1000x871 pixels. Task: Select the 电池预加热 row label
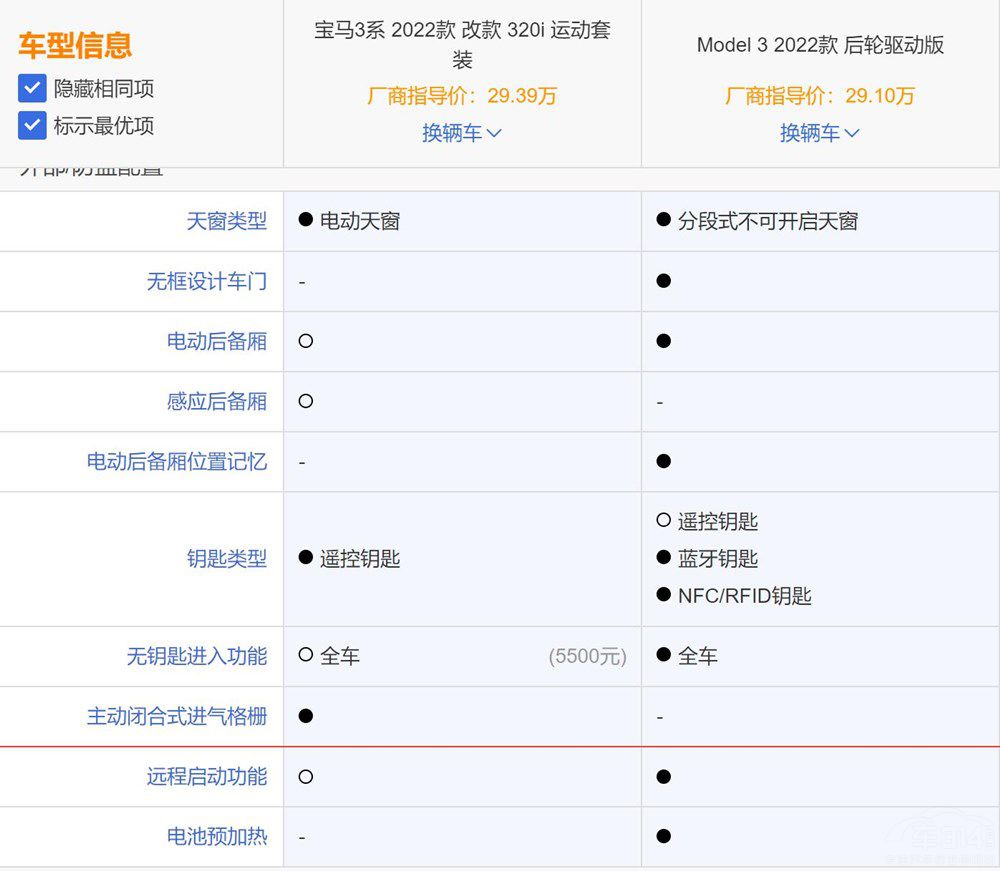216,836
